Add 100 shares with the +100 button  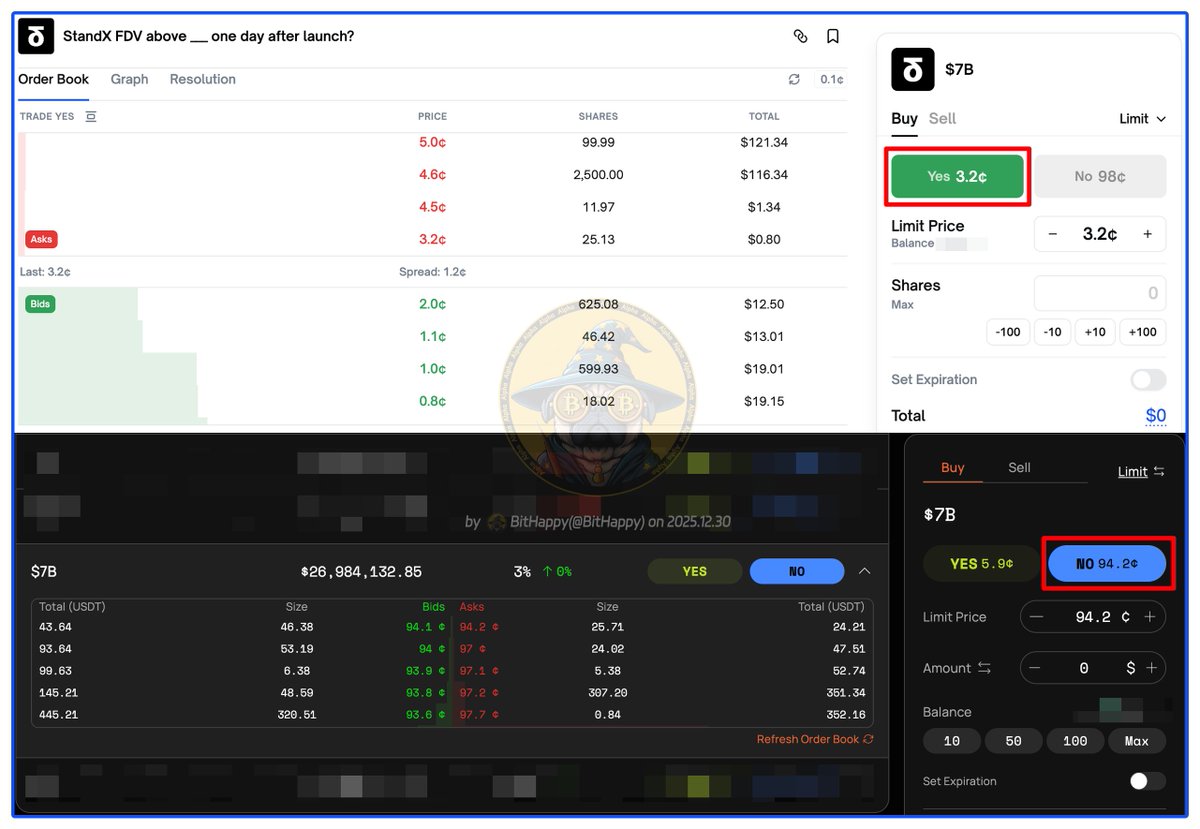pos(1142,332)
